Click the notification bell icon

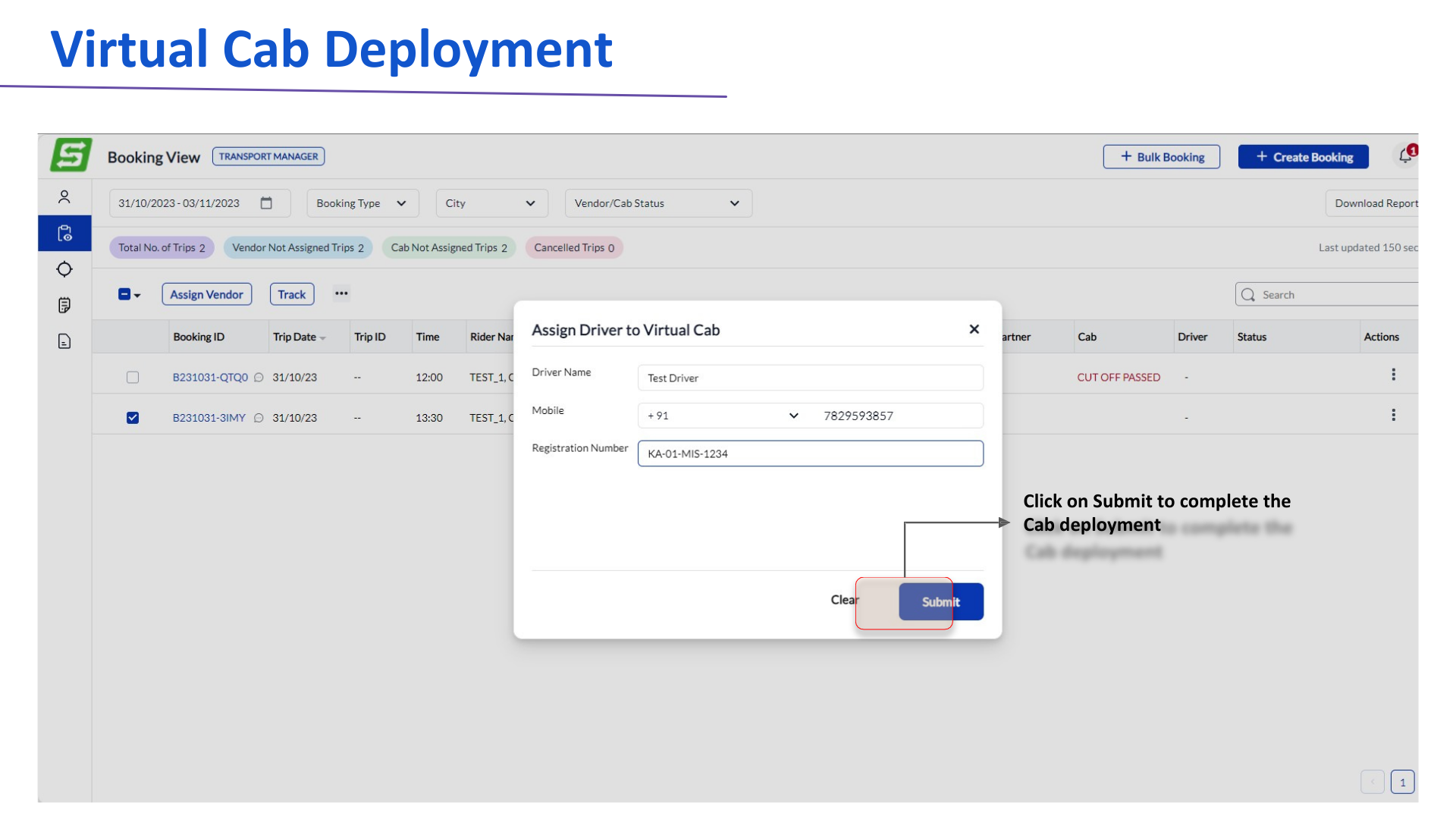pyautogui.click(x=1405, y=155)
